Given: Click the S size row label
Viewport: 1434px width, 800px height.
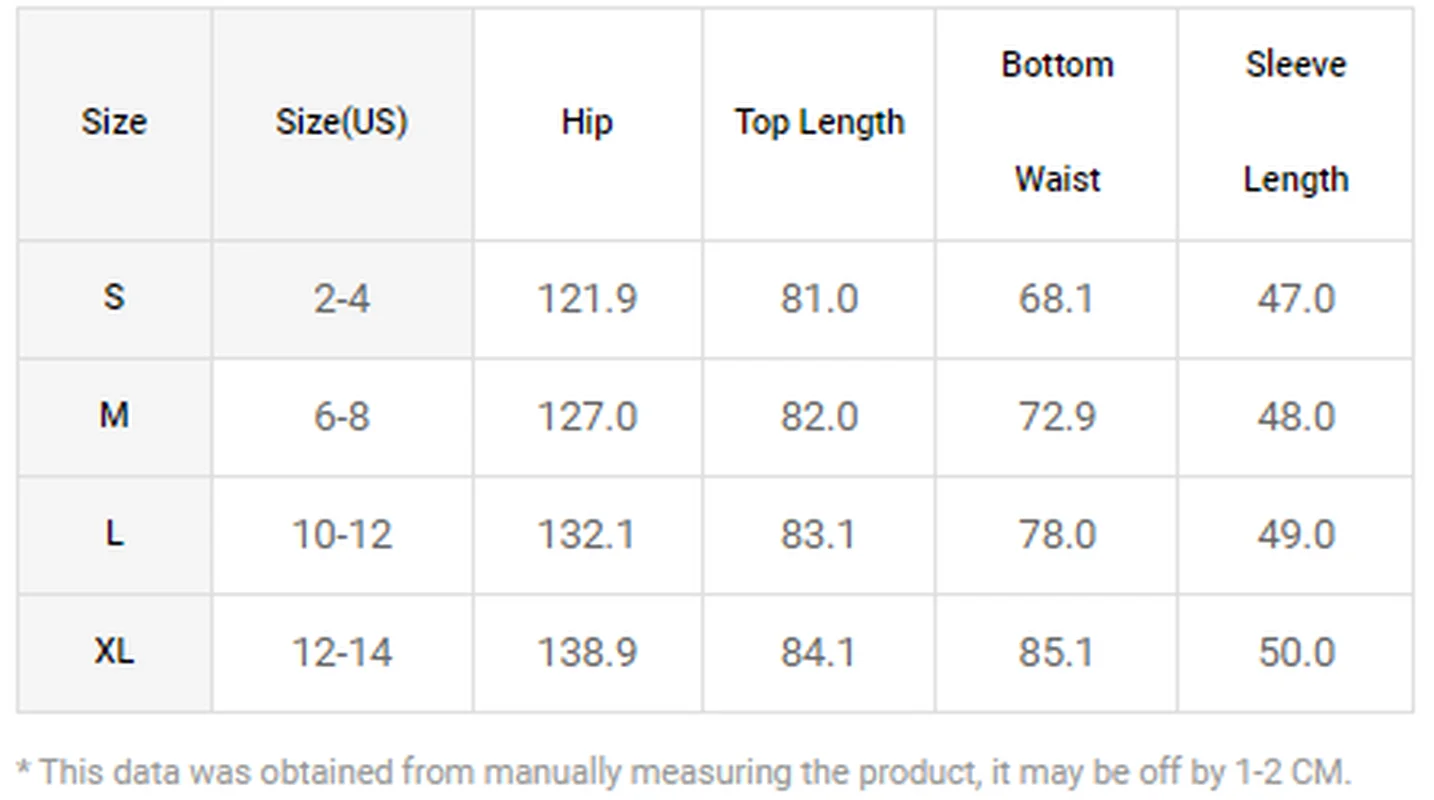Looking at the screenshot, I should click(114, 297).
